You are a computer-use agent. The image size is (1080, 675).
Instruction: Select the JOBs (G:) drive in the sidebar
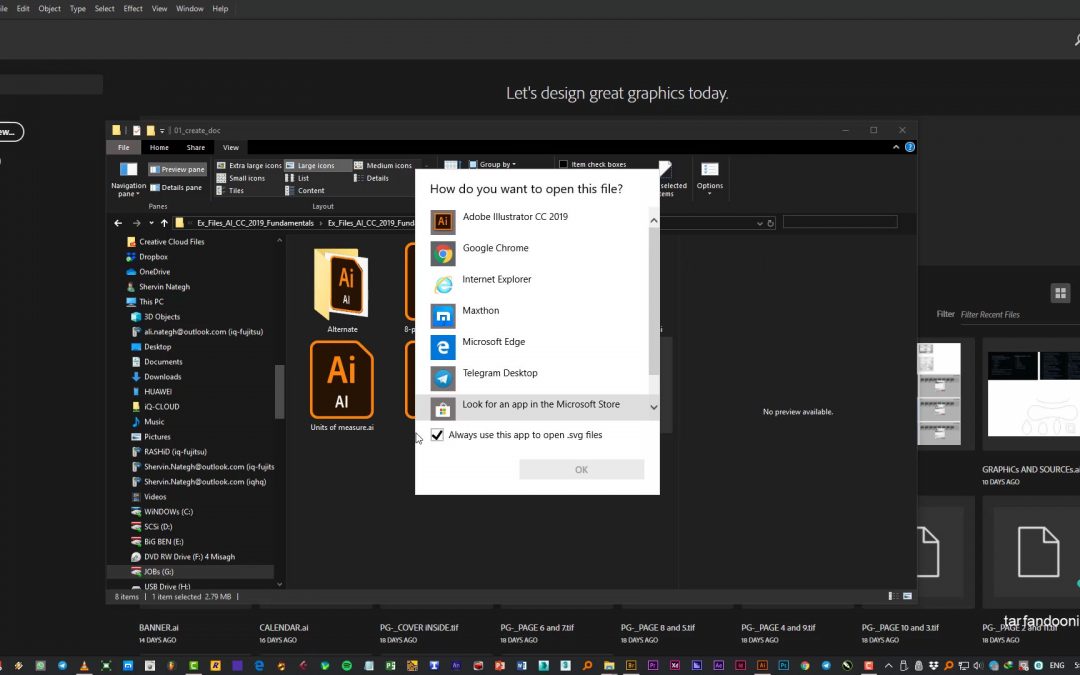pos(158,572)
